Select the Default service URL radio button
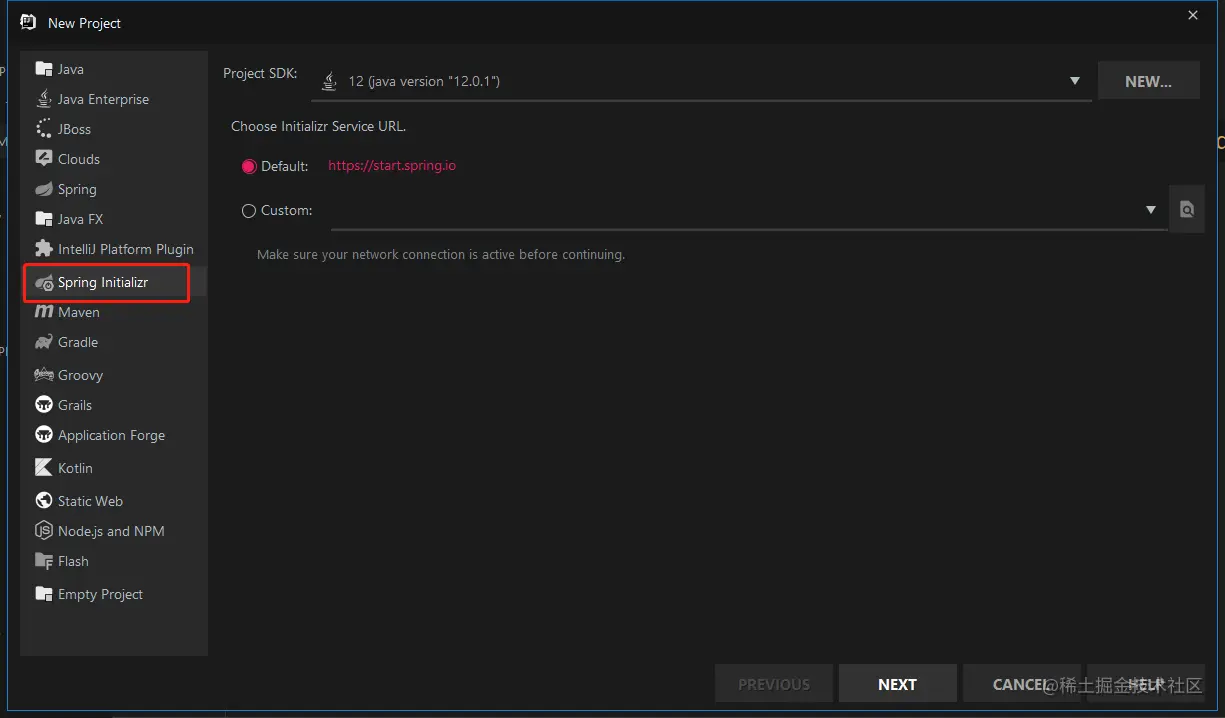The width and height of the screenshot is (1225, 718). (x=249, y=166)
